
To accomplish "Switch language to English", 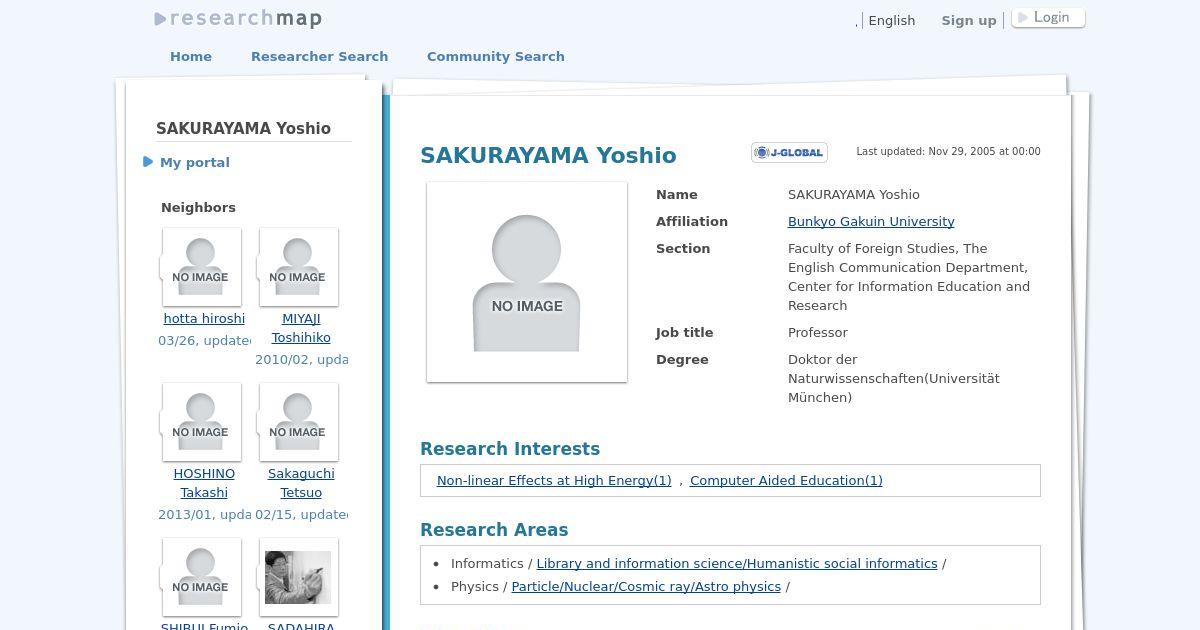I will 892,20.
